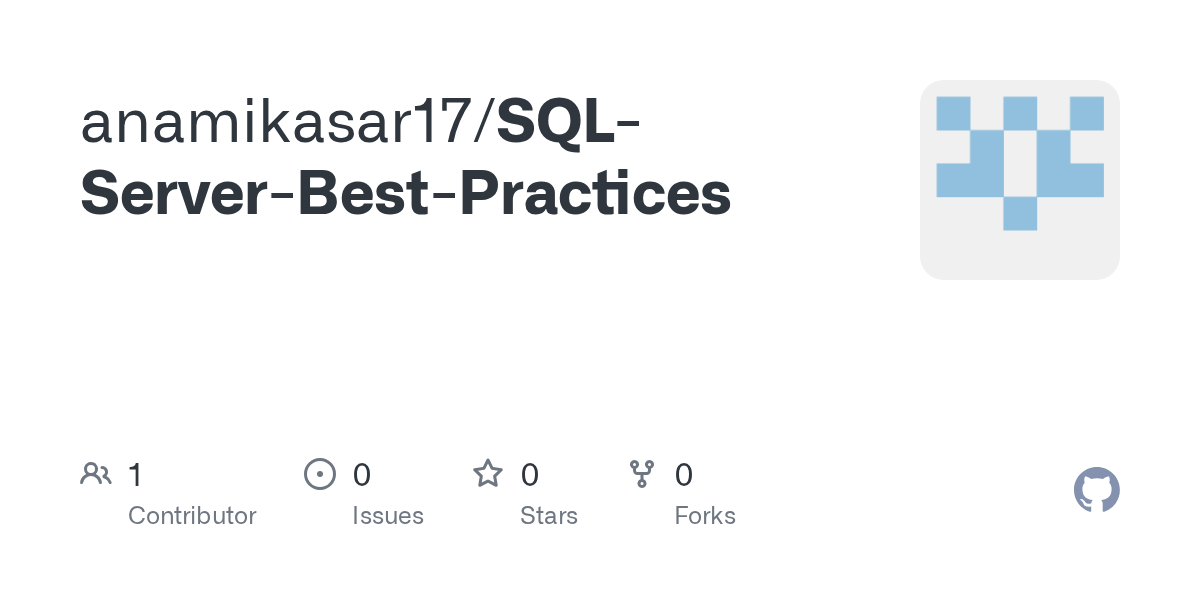
Task: Open the GitHub Octocat logo
Action: coord(1097,490)
